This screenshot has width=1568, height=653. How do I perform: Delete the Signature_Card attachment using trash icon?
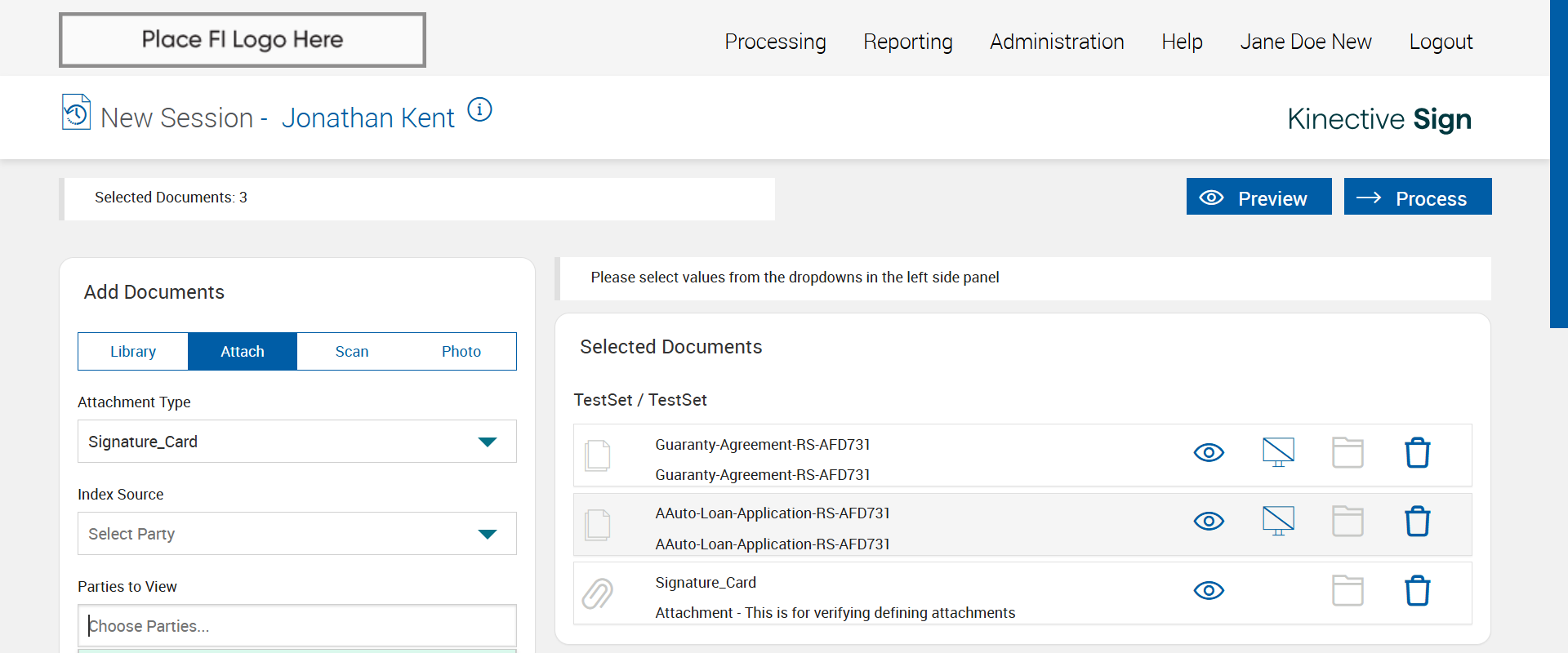tap(1417, 591)
